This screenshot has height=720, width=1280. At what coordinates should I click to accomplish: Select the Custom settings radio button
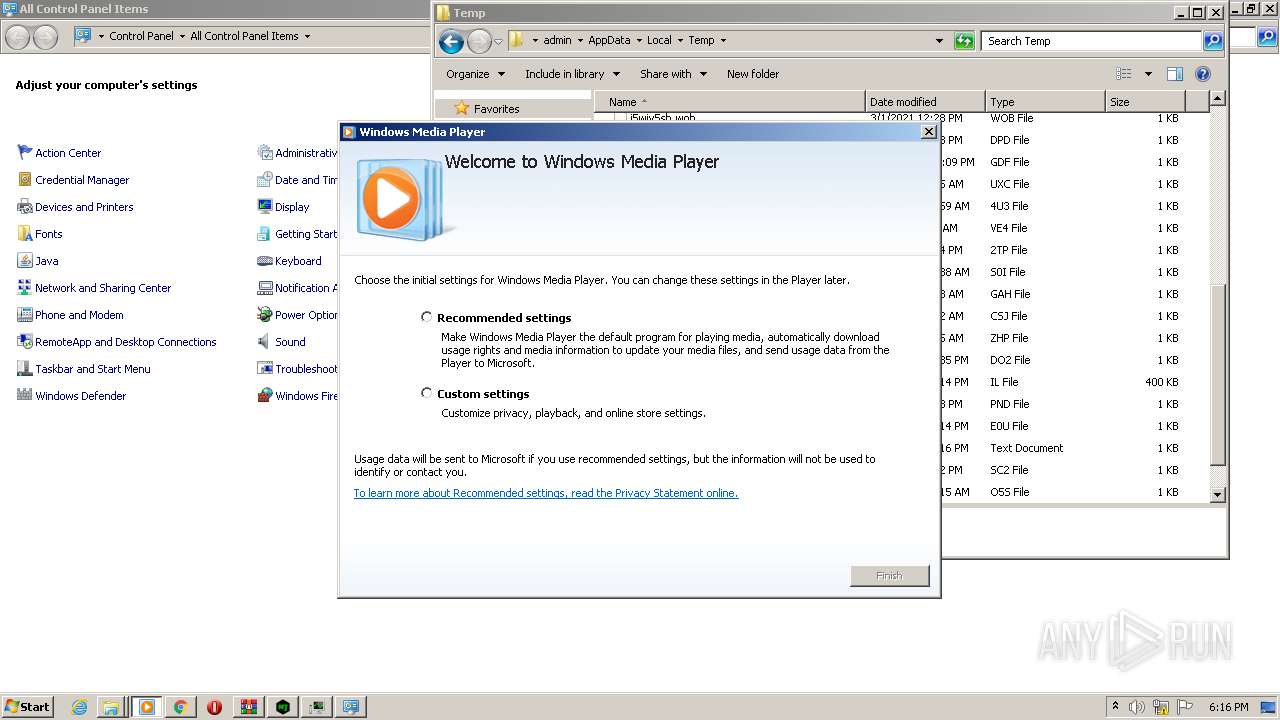coord(427,393)
